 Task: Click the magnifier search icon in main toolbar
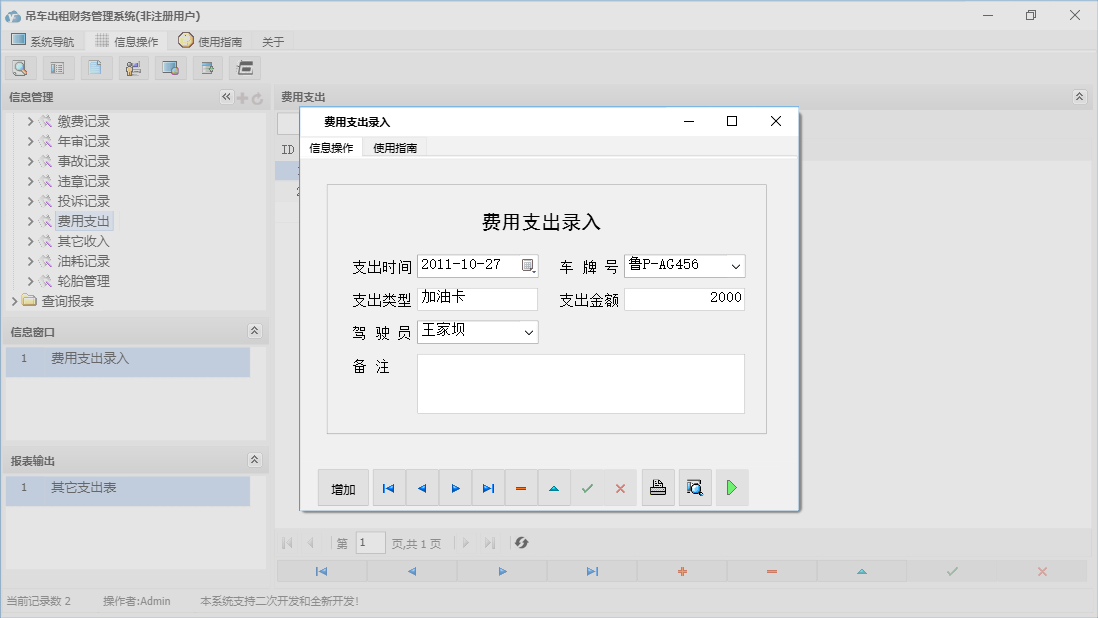20,67
